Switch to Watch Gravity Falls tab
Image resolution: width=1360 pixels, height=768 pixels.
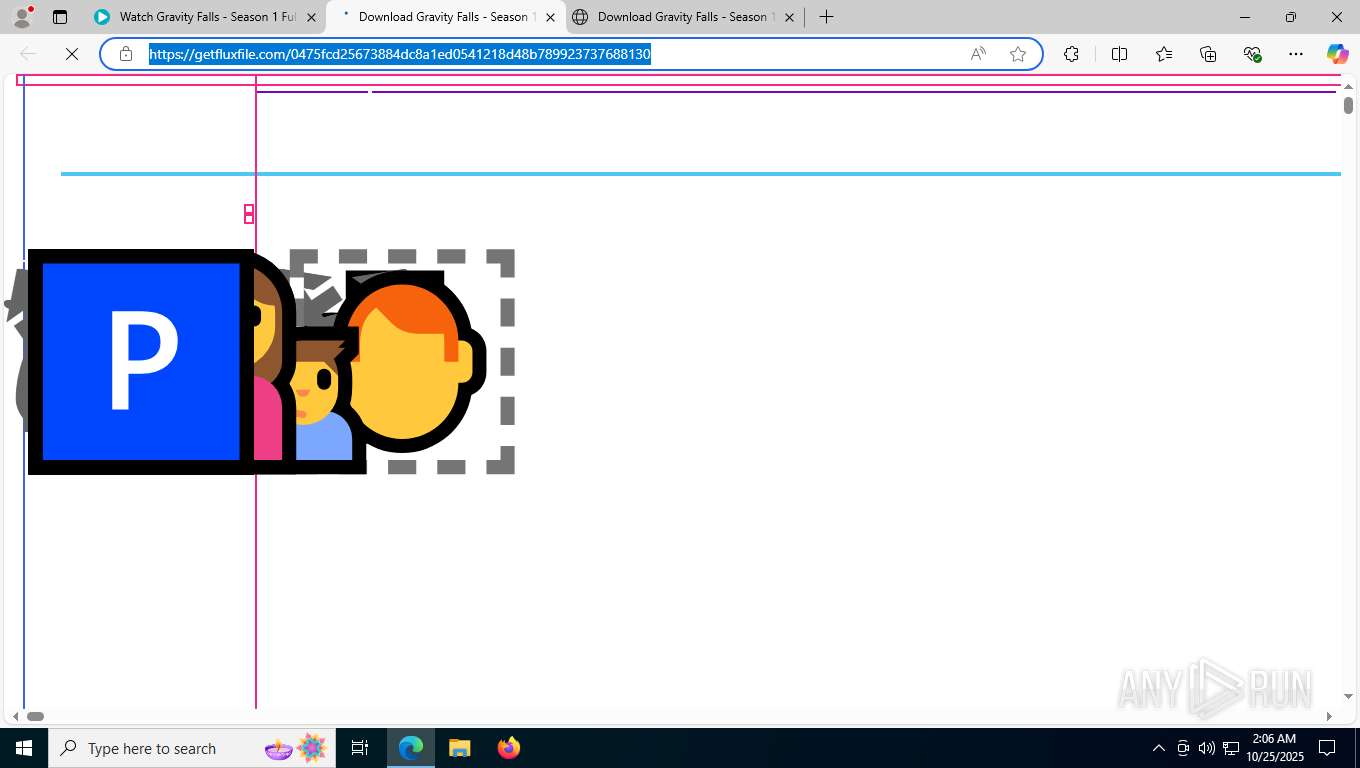[208, 17]
